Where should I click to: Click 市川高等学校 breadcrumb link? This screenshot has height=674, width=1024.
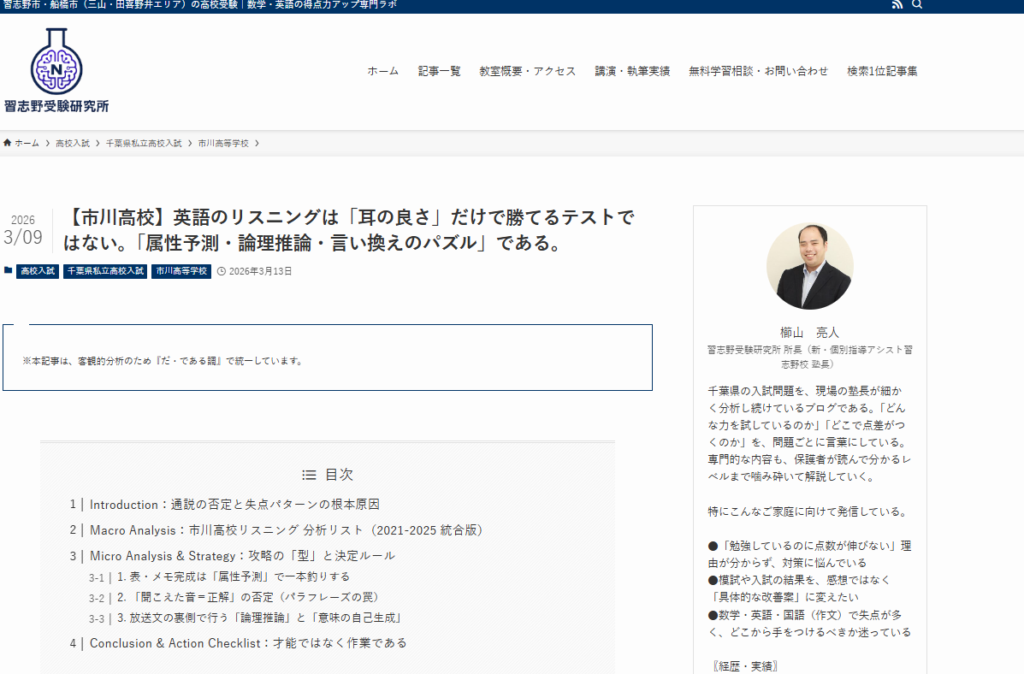[223, 143]
